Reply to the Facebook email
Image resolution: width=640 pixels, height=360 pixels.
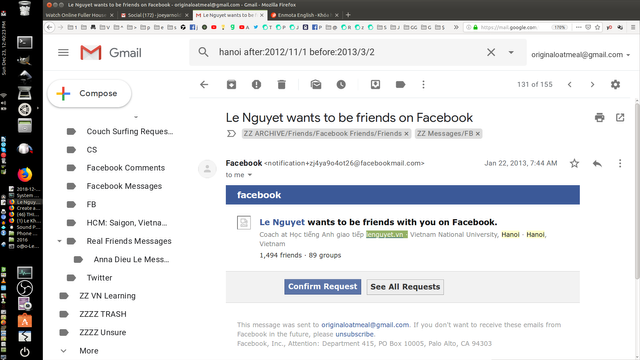[x=597, y=163]
